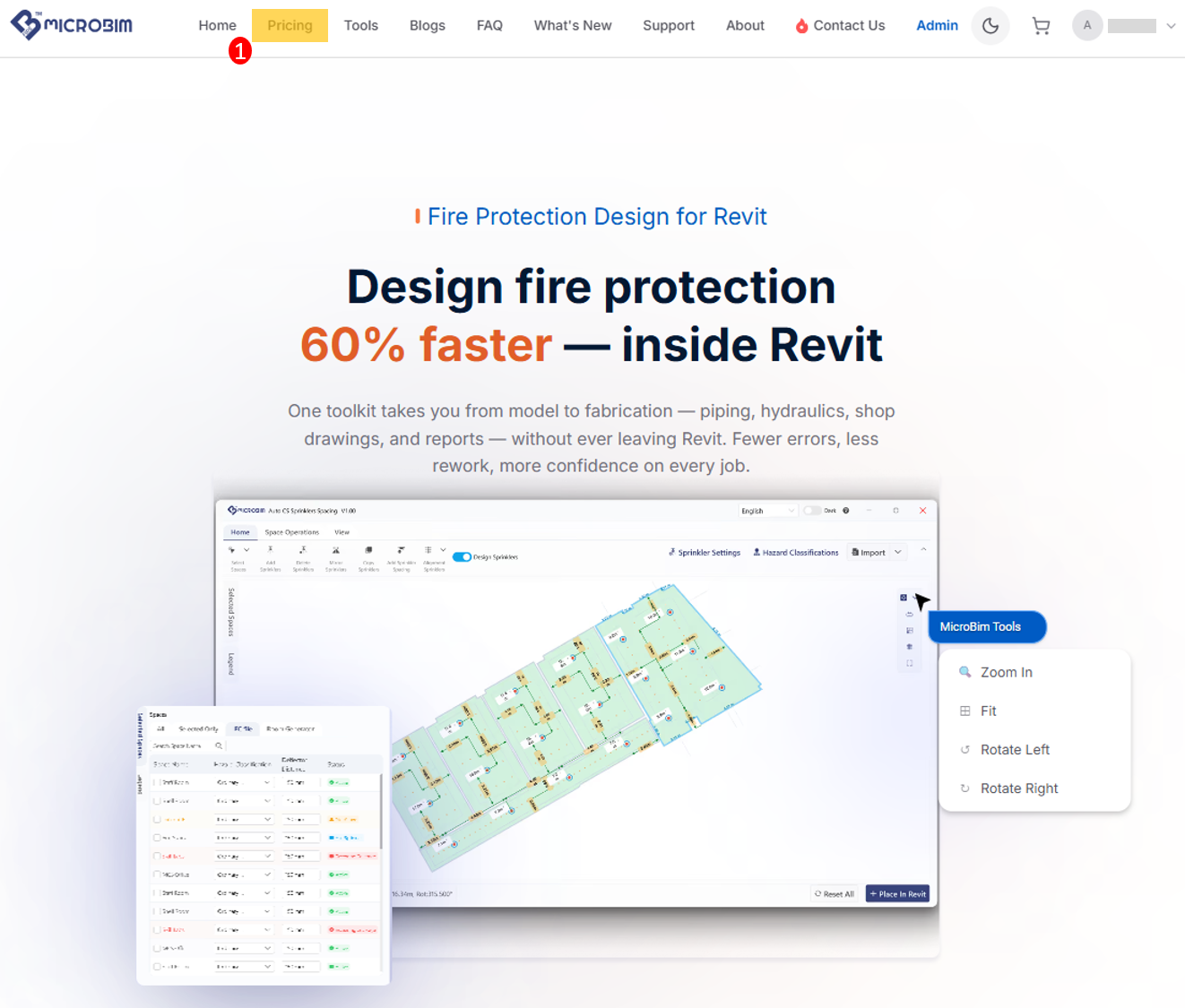Viewport: 1185px width, 1008px height.
Task: Open Hazard Classifications
Action: coord(796,553)
